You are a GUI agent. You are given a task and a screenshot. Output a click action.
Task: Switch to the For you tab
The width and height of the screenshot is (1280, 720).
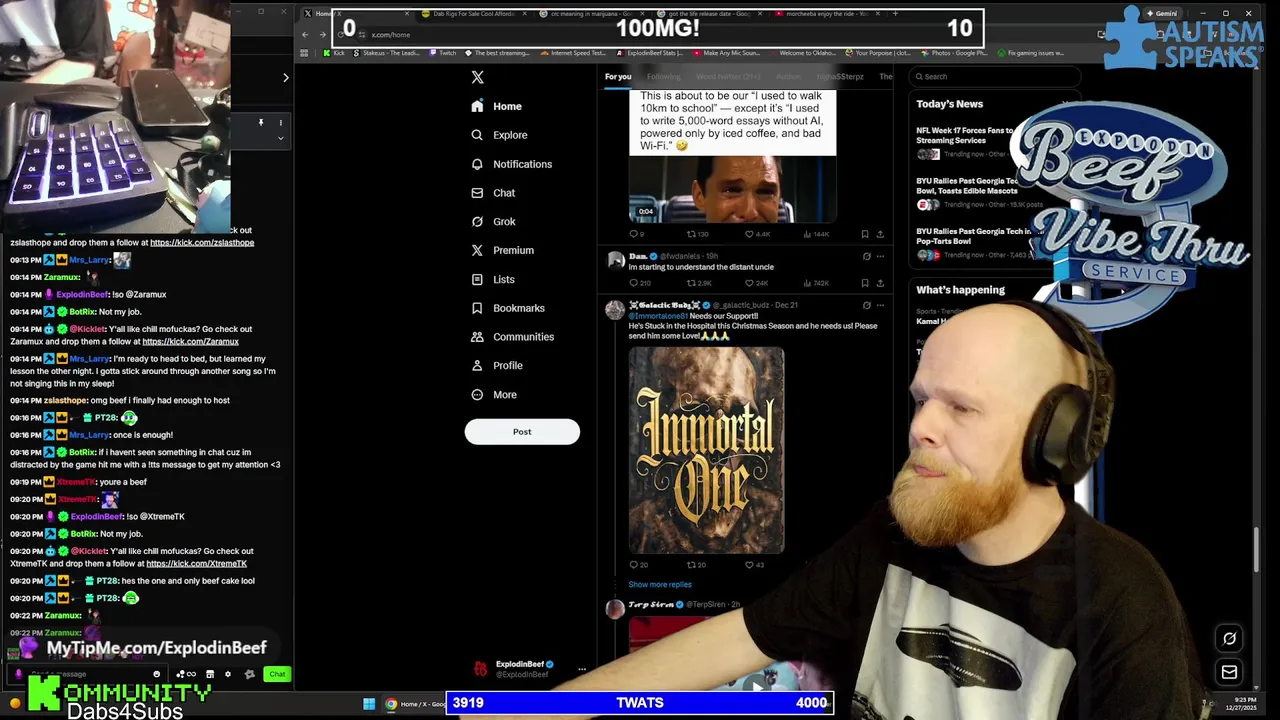click(x=618, y=77)
